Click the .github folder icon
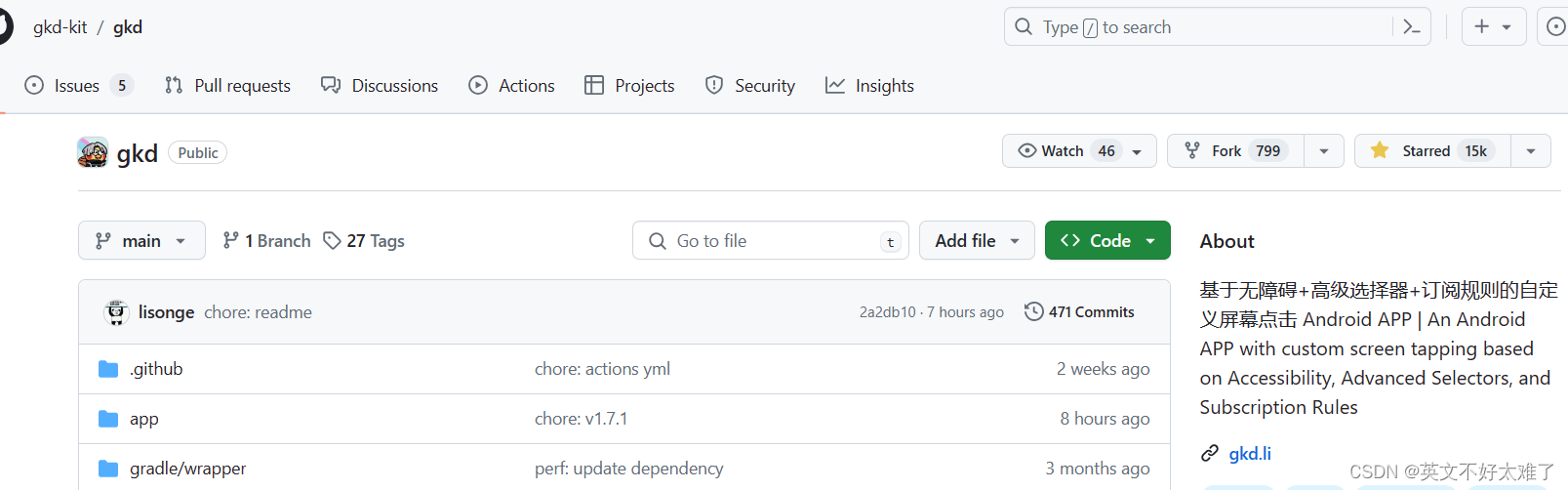Screen dimensions: 1568x490 tap(108, 369)
